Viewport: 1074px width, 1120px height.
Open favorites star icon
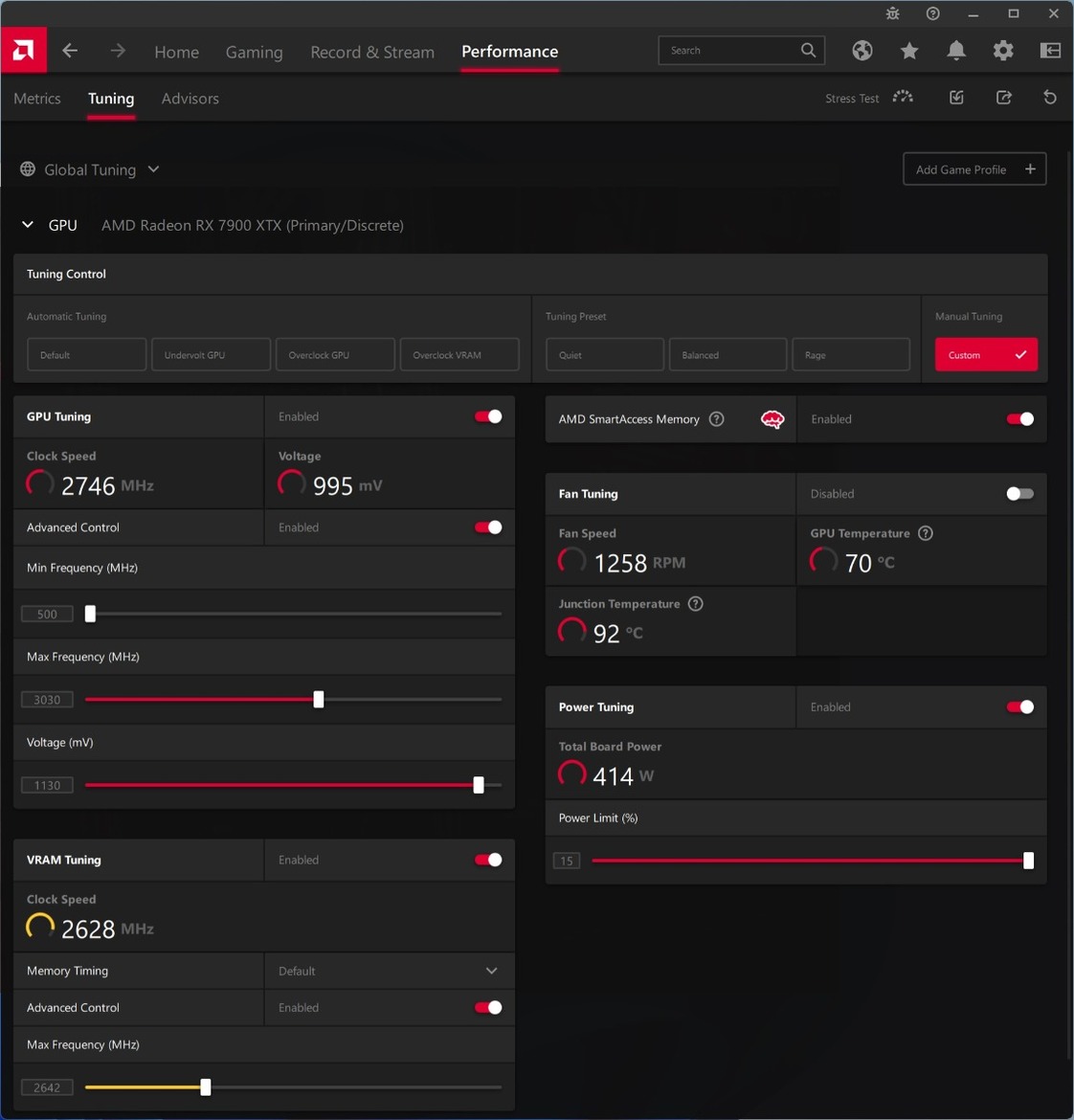click(x=909, y=51)
